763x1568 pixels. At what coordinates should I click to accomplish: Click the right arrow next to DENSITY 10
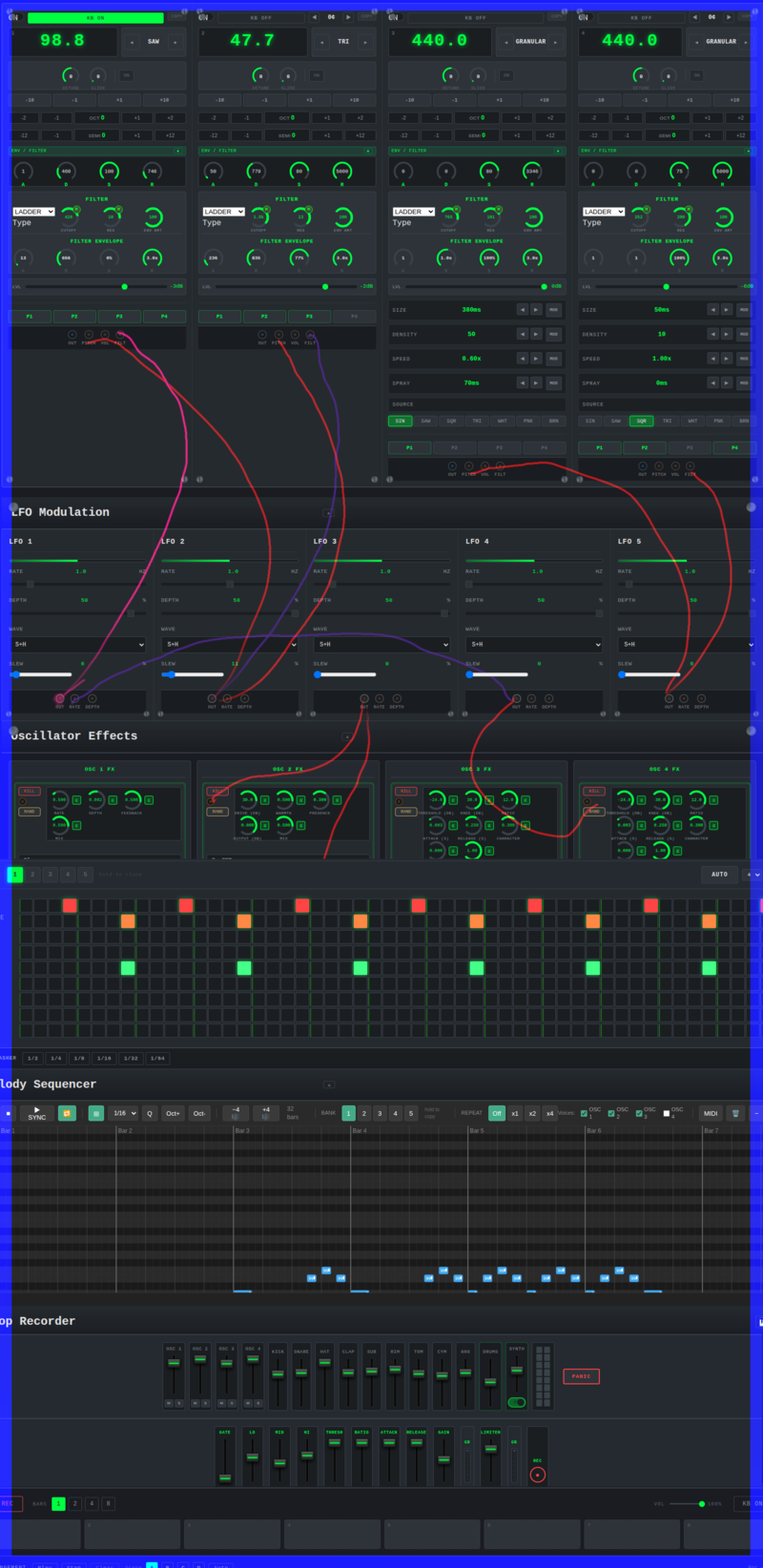coord(727,334)
